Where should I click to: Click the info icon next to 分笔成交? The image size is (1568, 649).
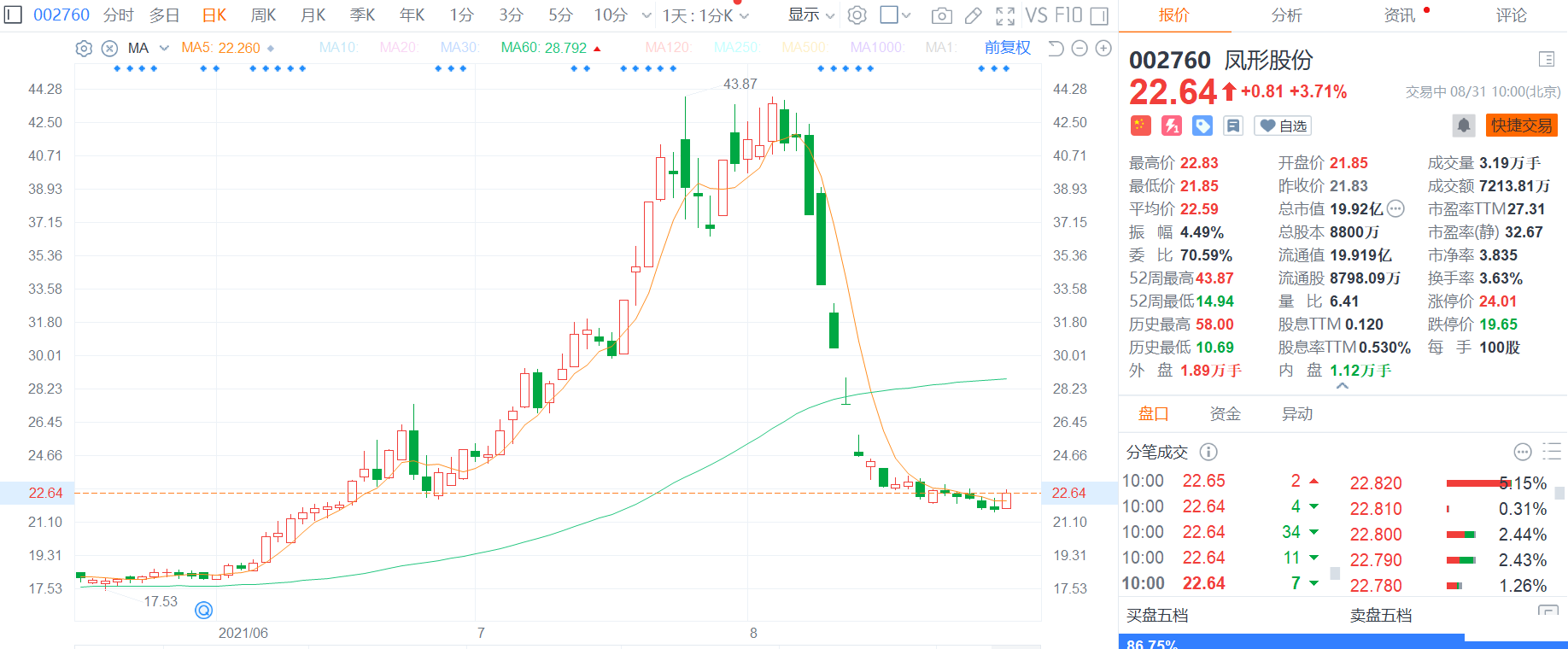tap(1208, 452)
